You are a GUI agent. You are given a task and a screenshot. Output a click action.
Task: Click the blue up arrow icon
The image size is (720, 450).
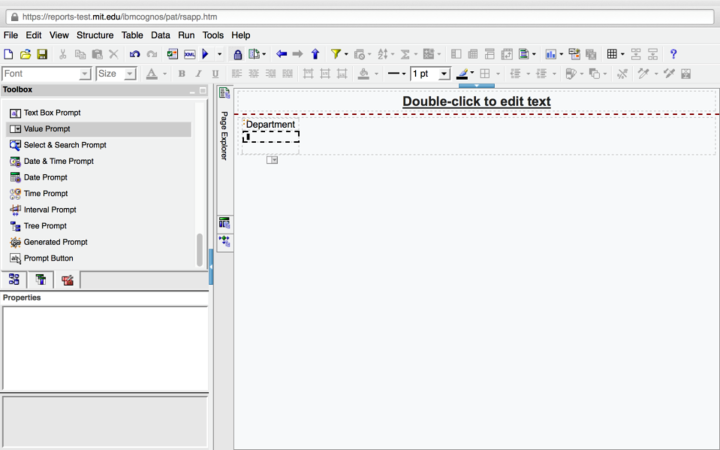[x=315, y=54]
